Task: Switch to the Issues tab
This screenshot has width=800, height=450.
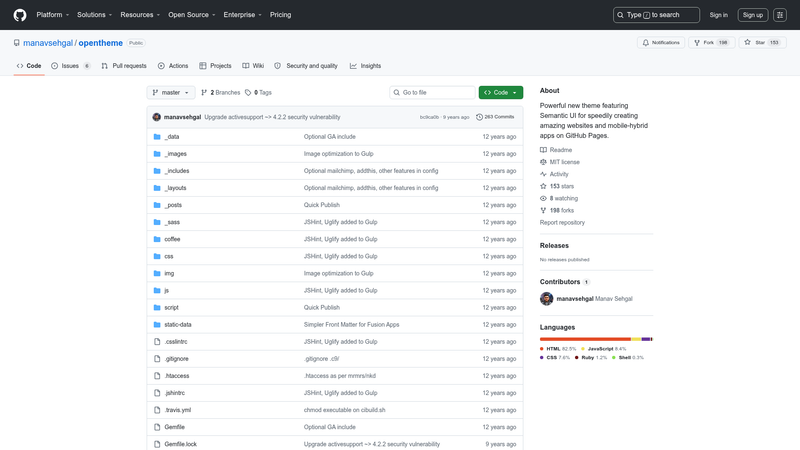Action: tap(71, 66)
